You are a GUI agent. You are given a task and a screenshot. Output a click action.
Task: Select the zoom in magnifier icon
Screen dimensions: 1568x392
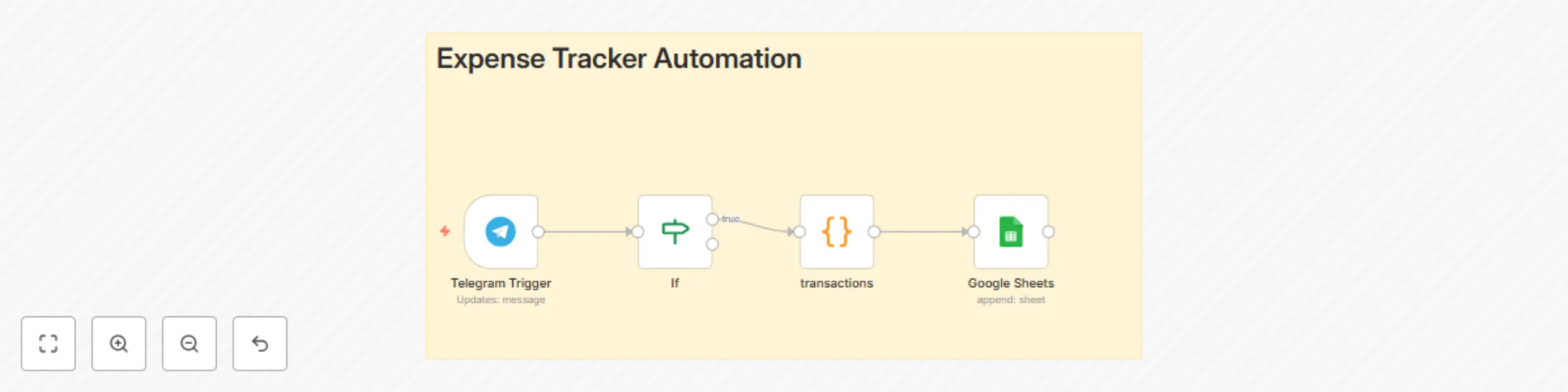pos(118,344)
